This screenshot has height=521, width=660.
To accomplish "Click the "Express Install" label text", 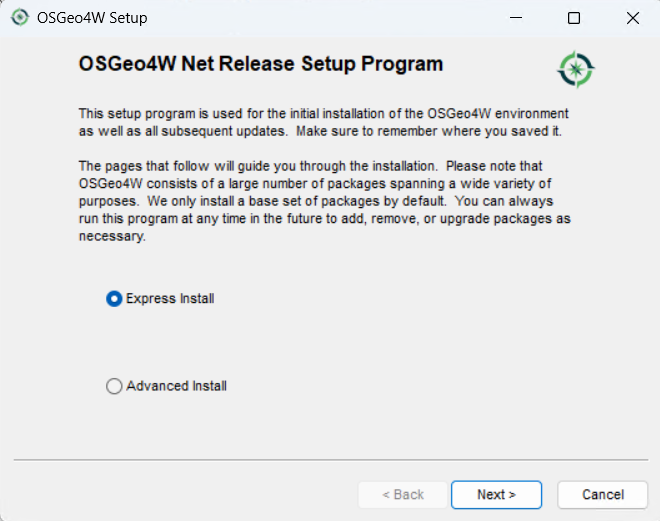I will [170, 299].
